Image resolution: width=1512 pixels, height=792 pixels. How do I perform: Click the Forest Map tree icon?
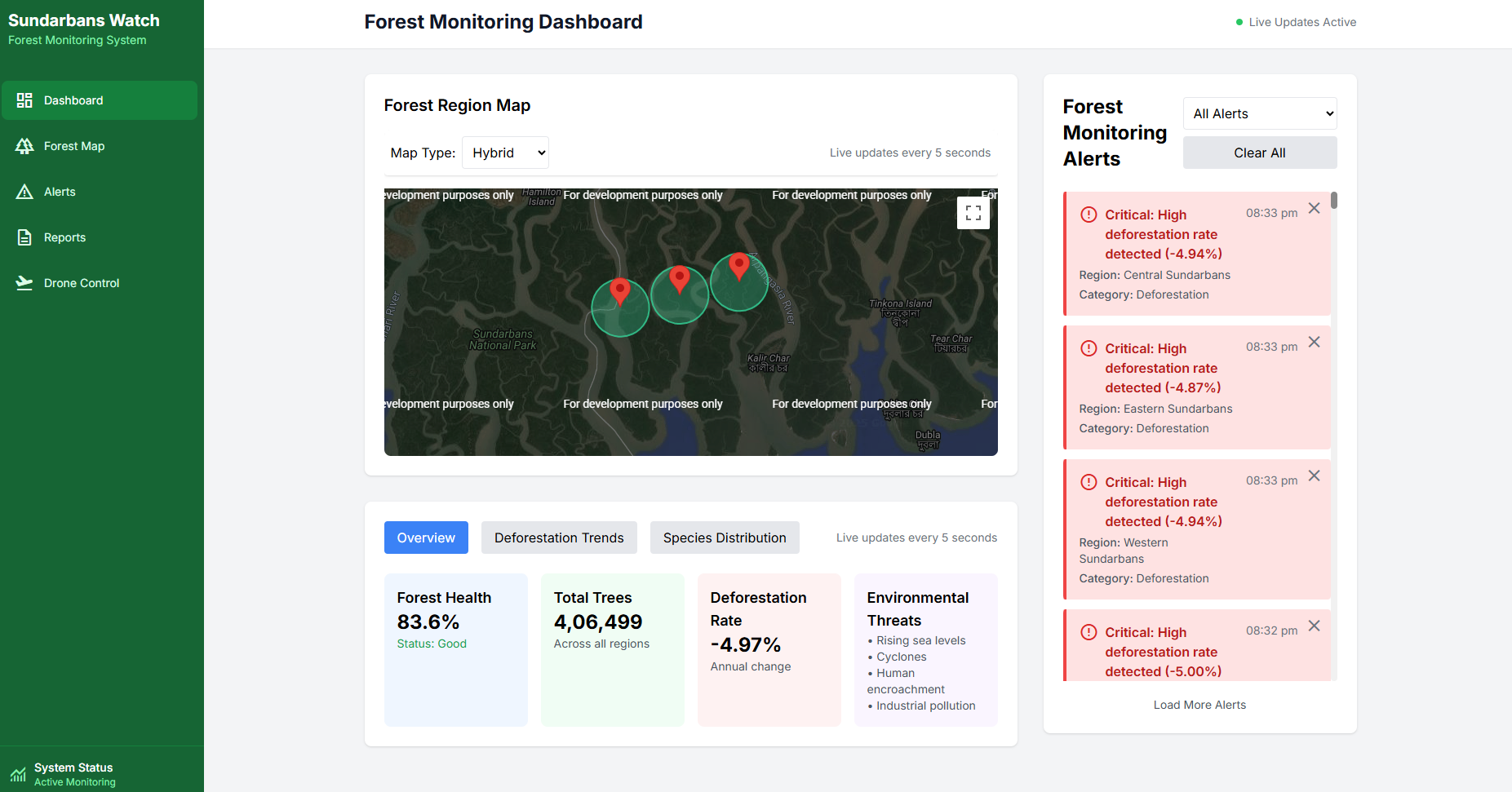[24, 146]
